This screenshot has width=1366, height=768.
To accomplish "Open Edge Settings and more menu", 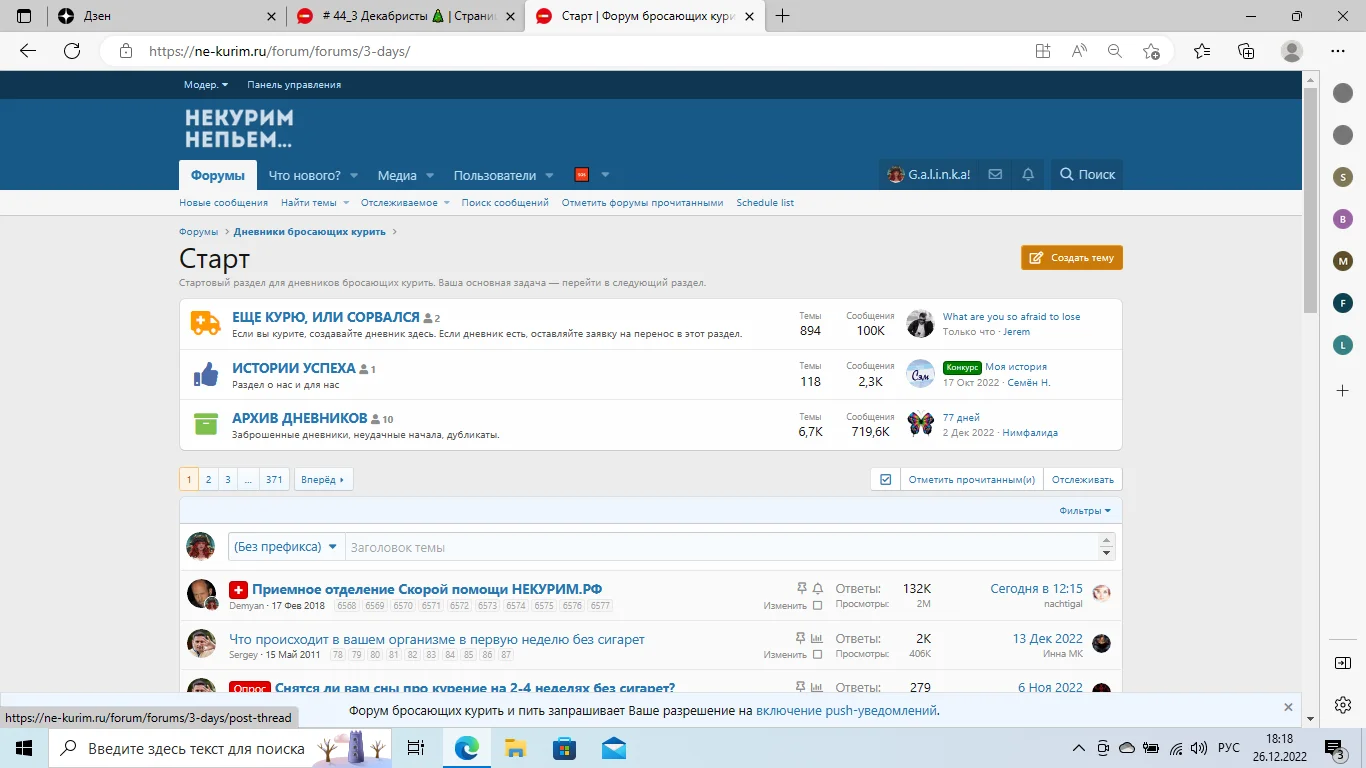I will tap(1338, 51).
